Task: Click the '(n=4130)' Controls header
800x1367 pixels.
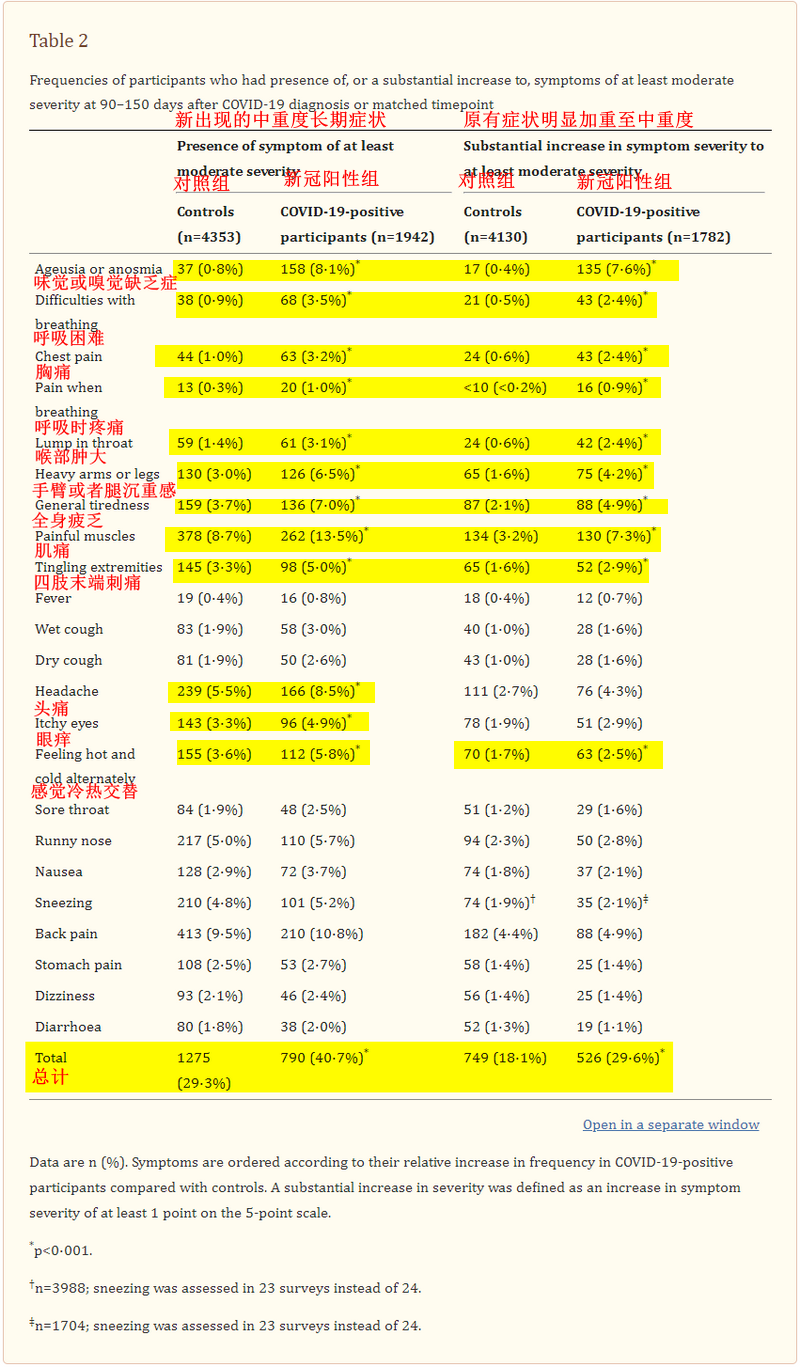Action: click(x=496, y=237)
